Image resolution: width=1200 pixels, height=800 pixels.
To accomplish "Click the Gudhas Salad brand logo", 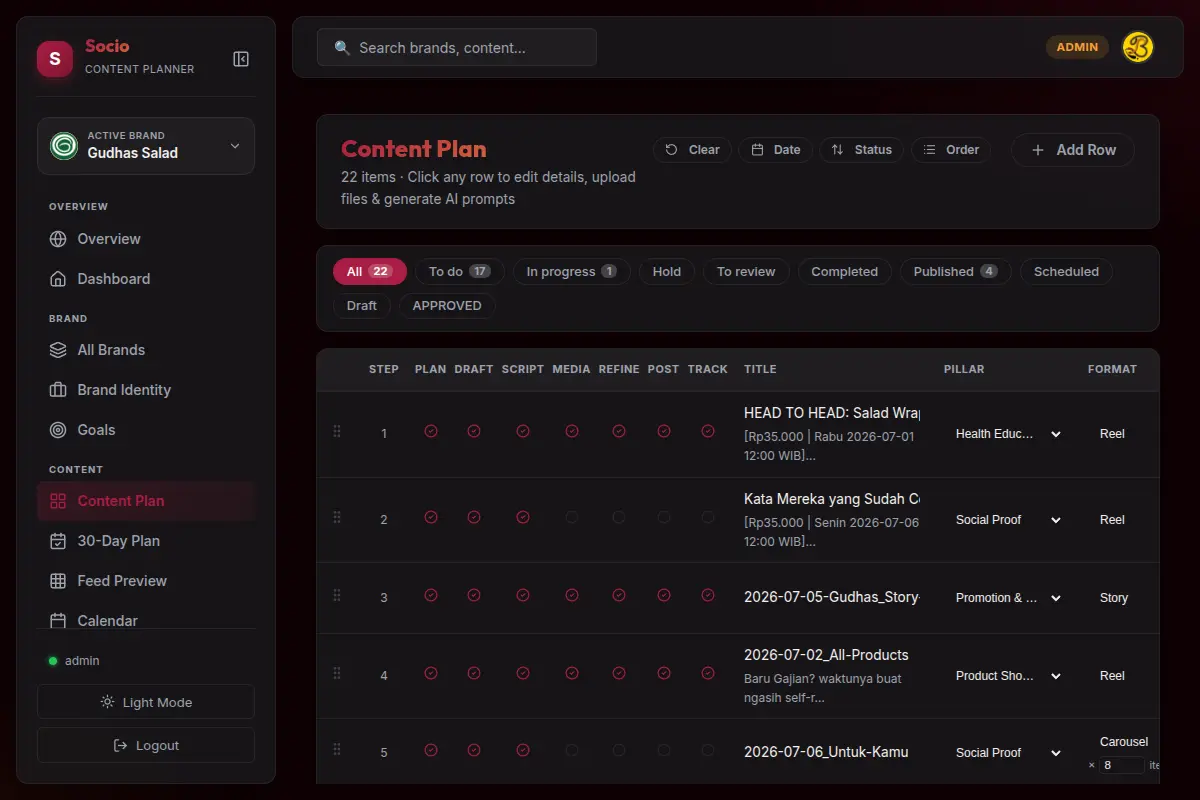I will point(64,146).
